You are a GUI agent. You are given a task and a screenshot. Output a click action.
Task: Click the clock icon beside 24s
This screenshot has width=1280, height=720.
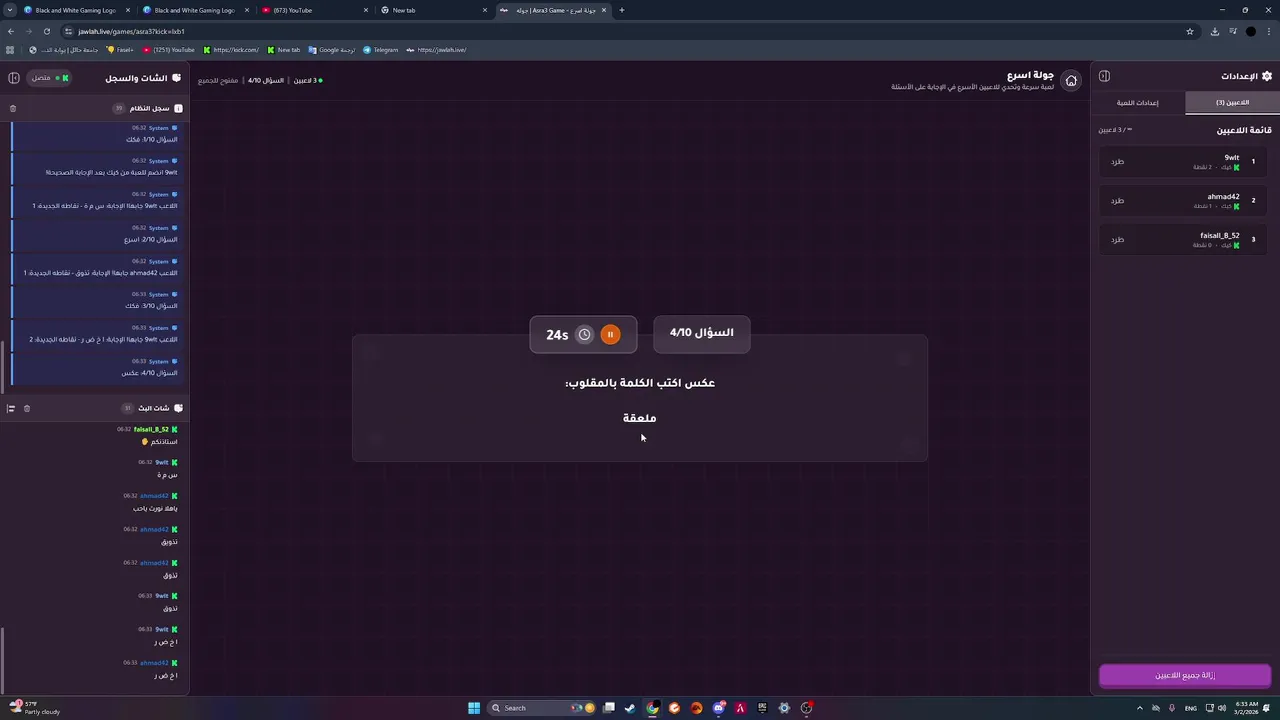[585, 335]
